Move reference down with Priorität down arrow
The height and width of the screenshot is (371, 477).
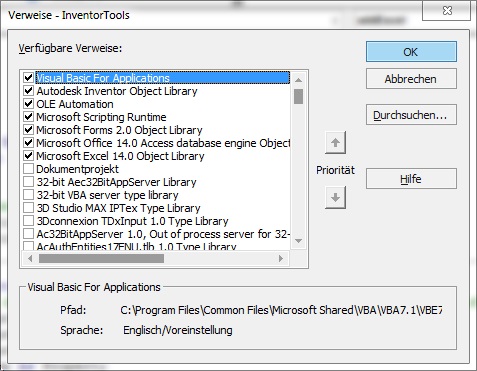point(335,197)
